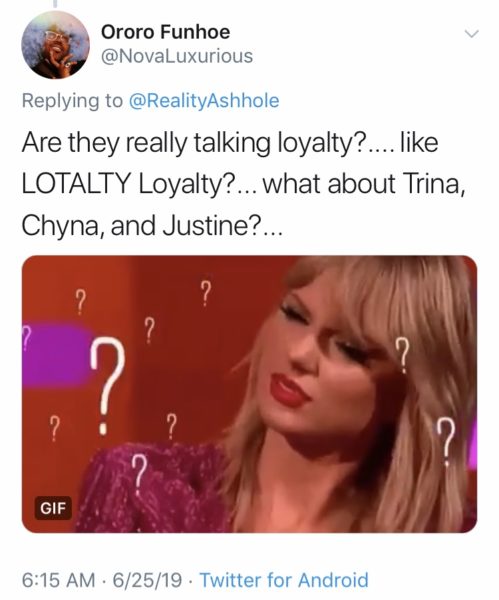This screenshot has width=499, height=600.
Task: Click the "Chyna, and Justine?..." text line
Action: tap(152, 226)
